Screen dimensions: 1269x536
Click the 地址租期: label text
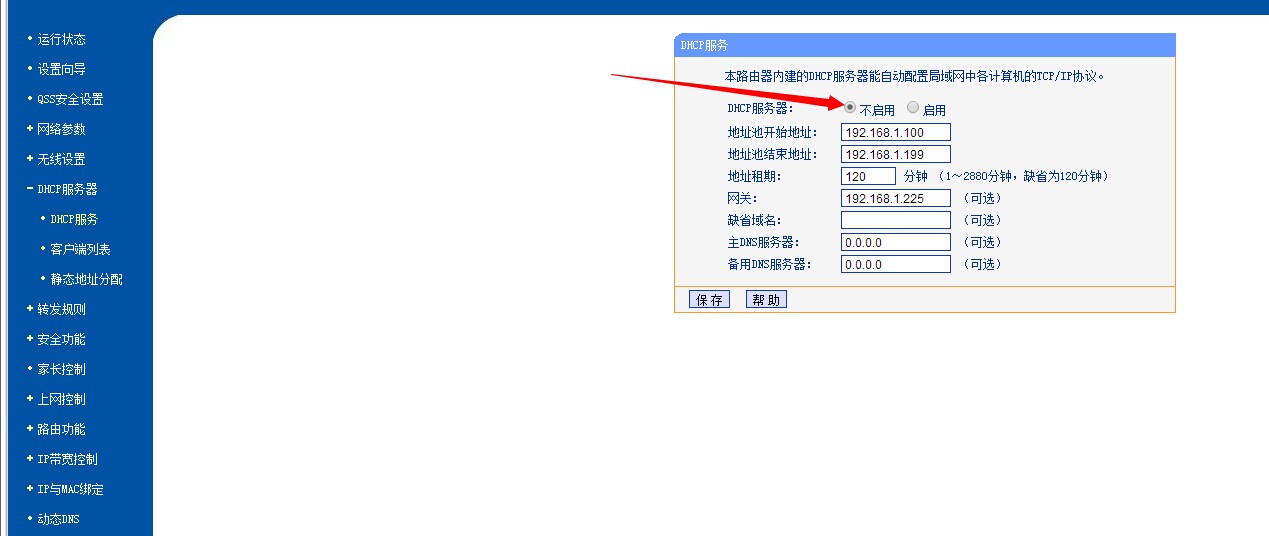(x=754, y=176)
